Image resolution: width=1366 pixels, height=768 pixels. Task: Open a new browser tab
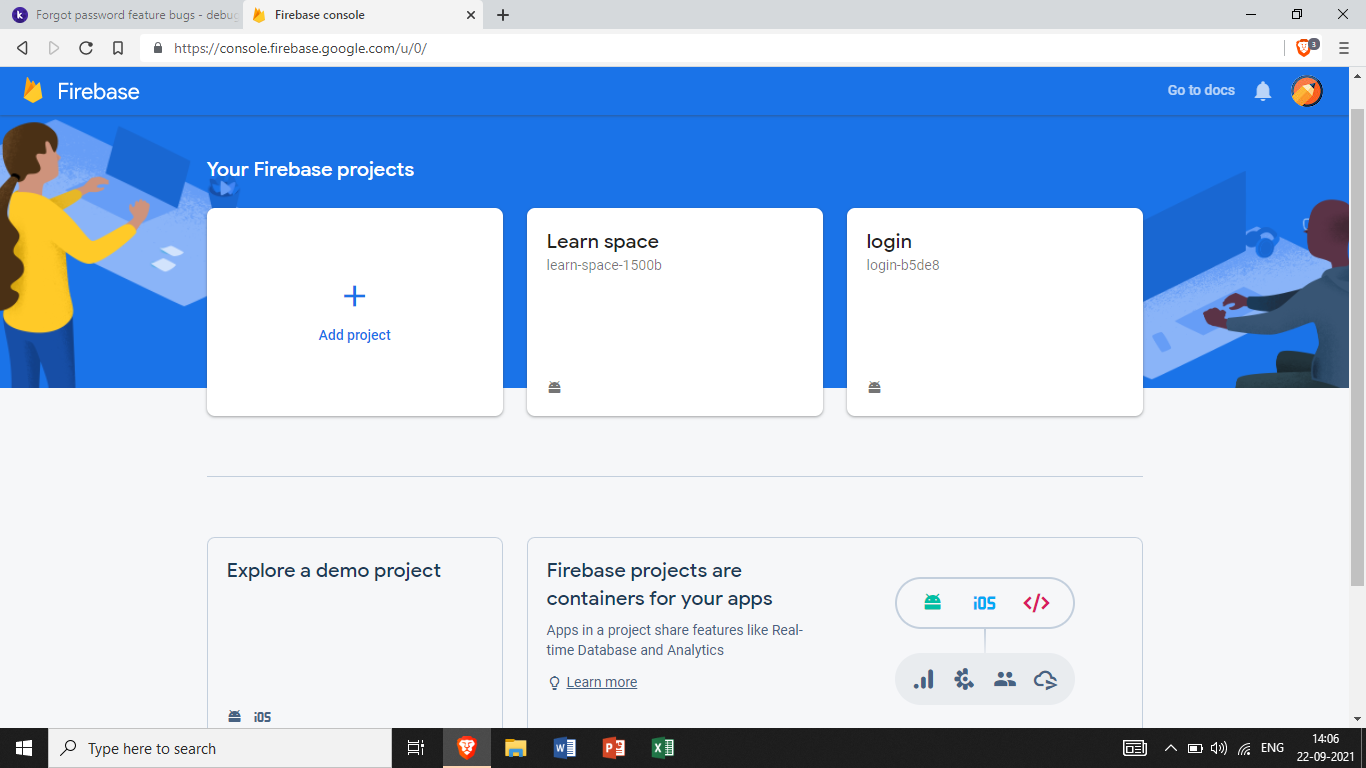[503, 15]
